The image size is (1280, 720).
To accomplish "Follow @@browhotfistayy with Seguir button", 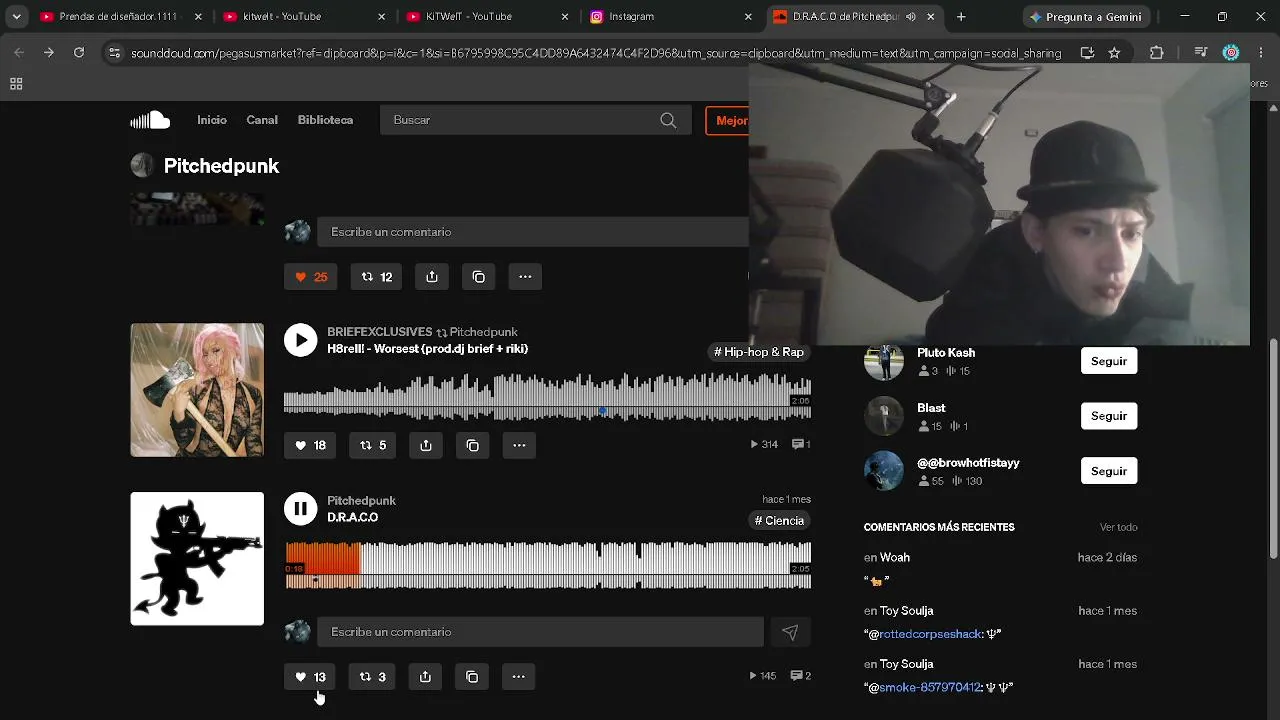I will pyautogui.click(x=1109, y=471).
